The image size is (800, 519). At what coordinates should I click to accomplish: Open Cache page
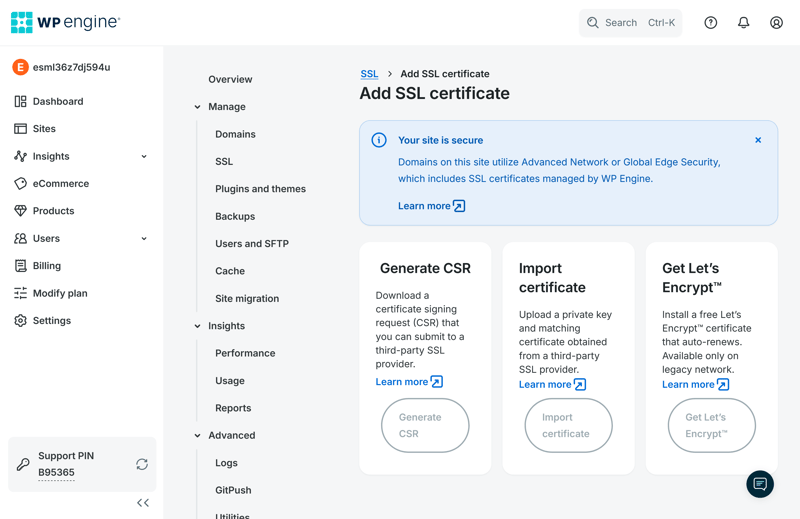(230, 271)
